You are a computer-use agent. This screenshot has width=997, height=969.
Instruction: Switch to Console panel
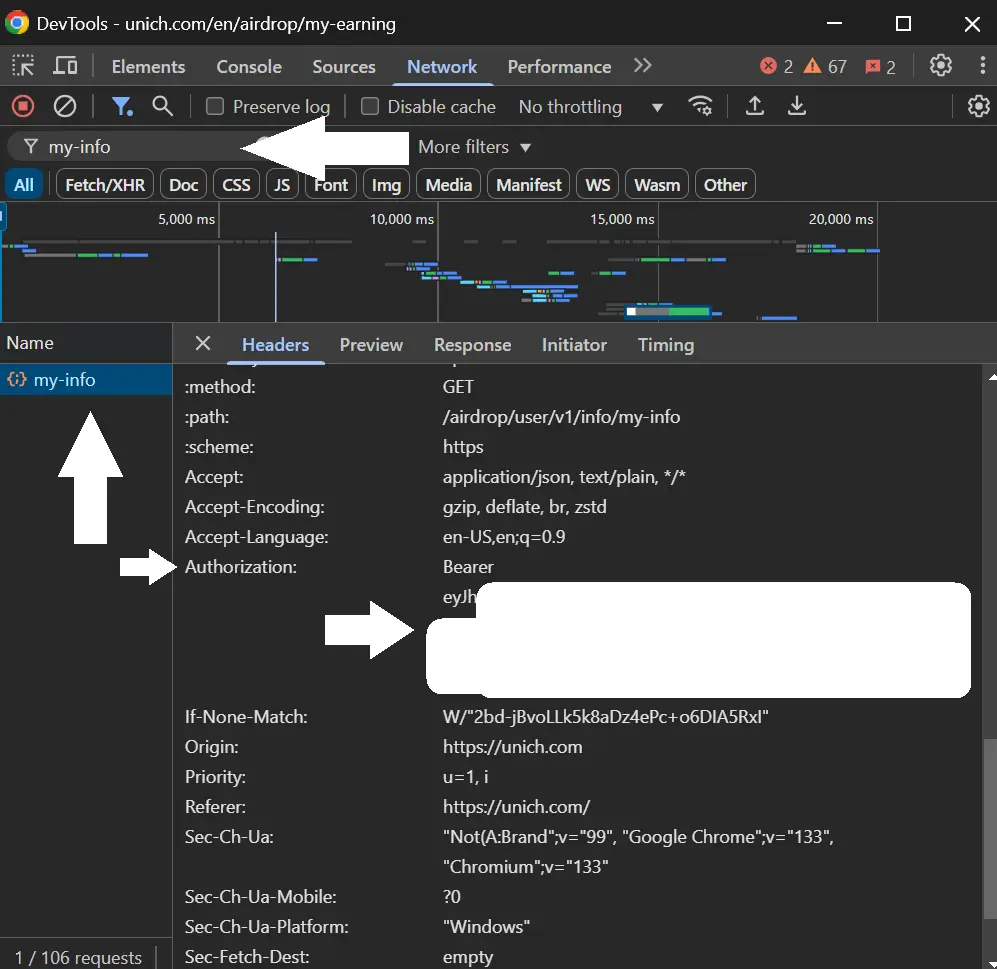[x=249, y=66]
